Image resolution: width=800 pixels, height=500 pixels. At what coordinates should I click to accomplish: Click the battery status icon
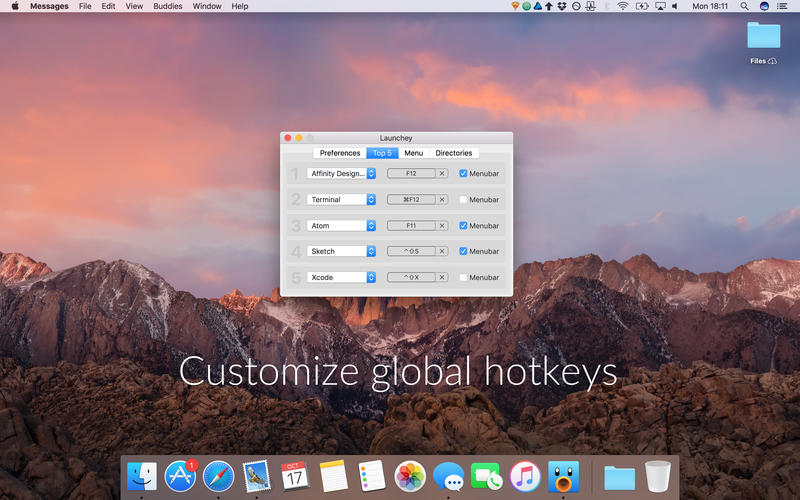pyautogui.click(x=641, y=6)
